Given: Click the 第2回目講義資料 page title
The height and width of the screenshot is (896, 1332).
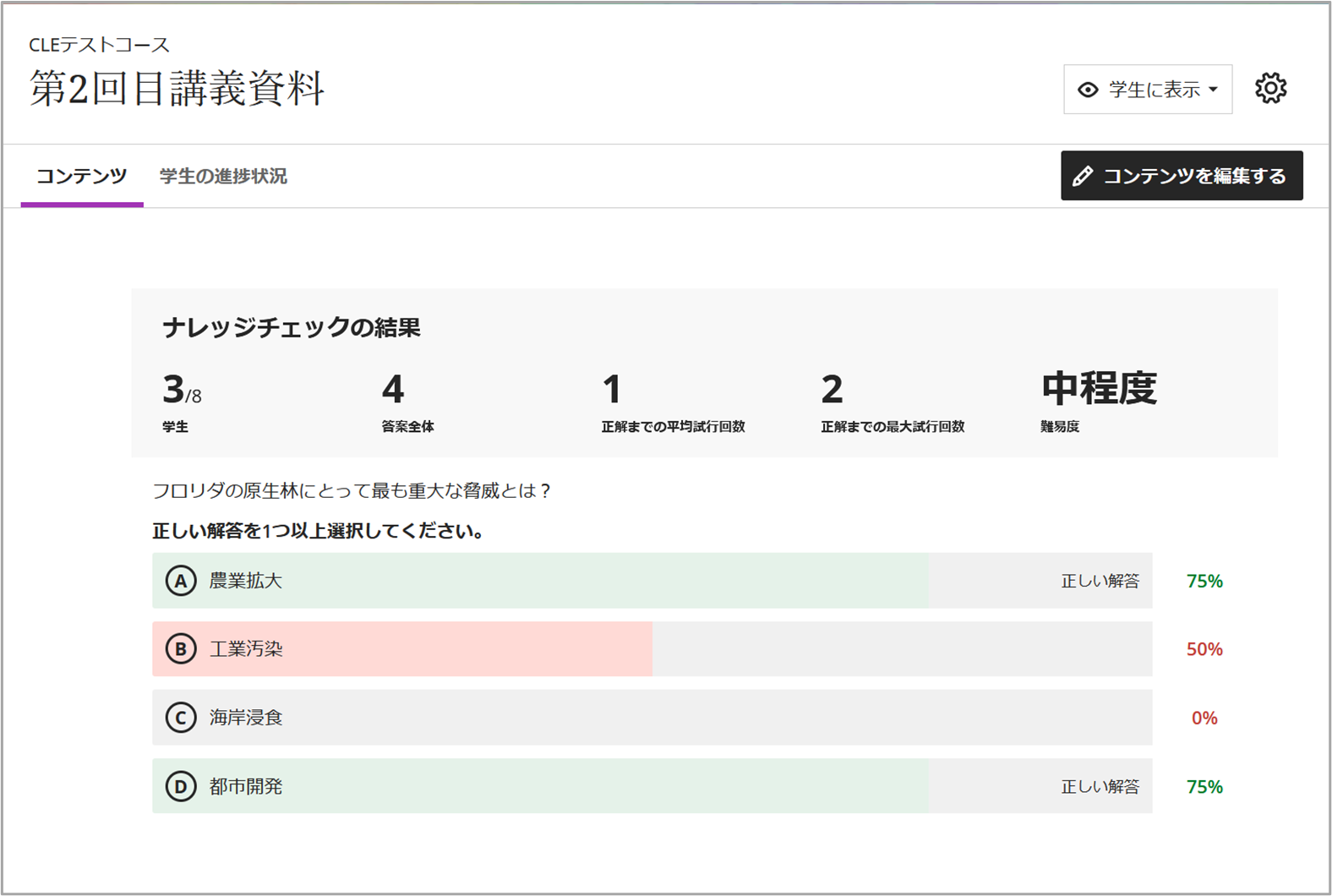Looking at the screenshot, I should click(177, 89).
